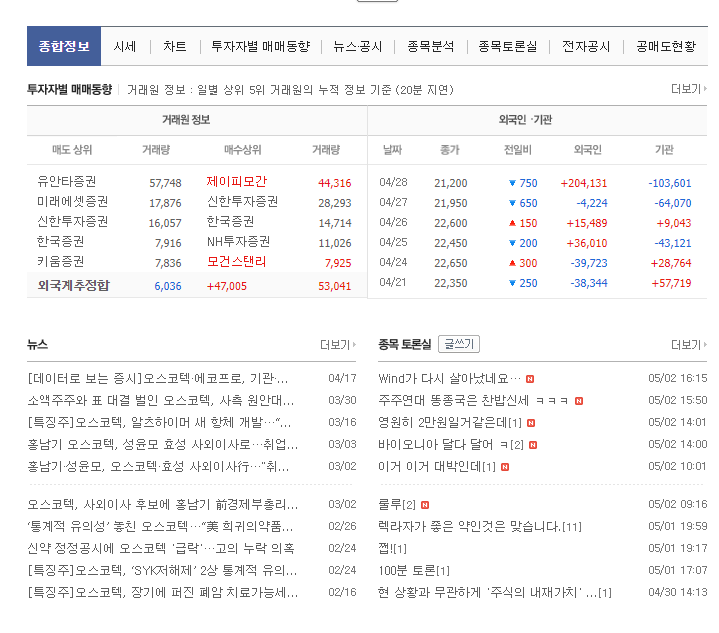719x633 pixels.
Task: Click 더보기 in the 뉴스 section
Action: pos(338,344)
